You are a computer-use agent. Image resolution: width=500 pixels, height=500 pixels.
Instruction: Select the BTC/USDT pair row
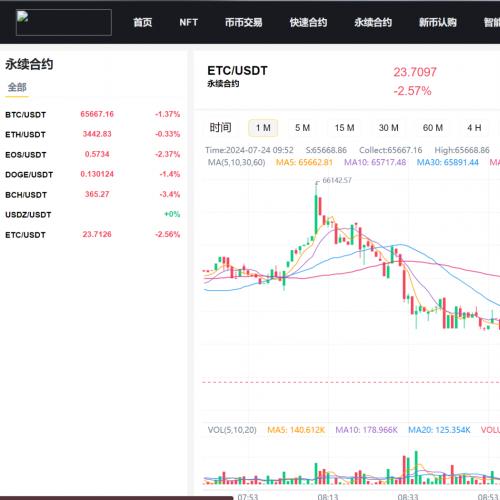(93, 114)
